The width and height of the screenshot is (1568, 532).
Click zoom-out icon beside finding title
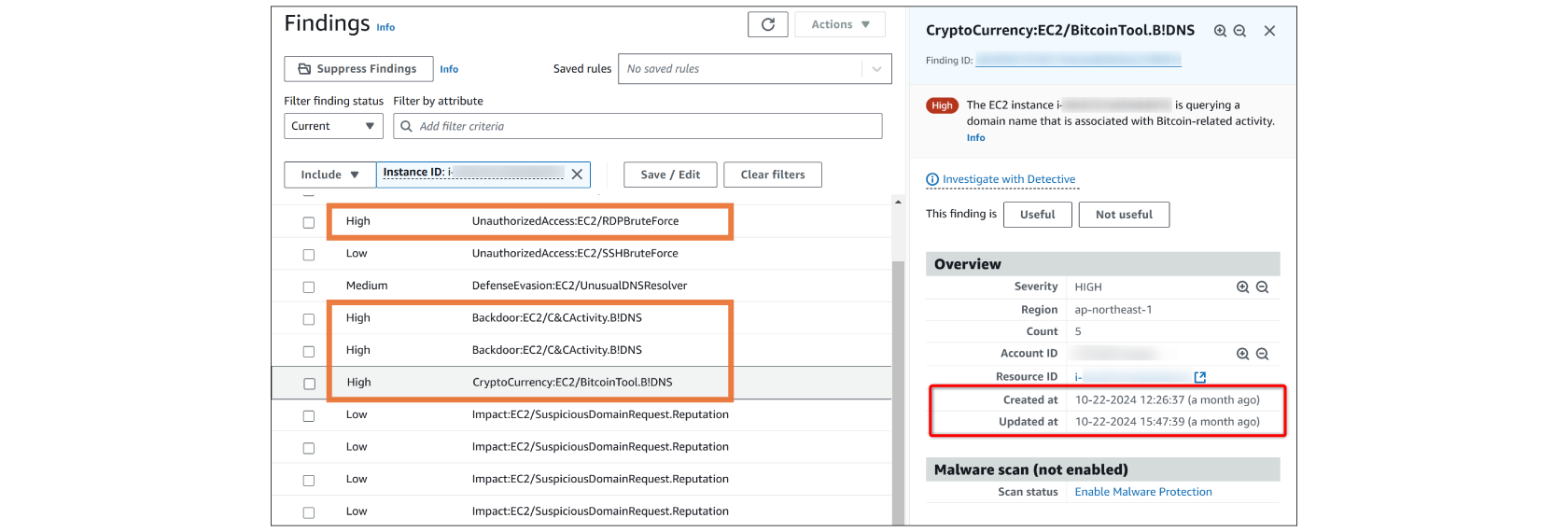point(1239,31)
